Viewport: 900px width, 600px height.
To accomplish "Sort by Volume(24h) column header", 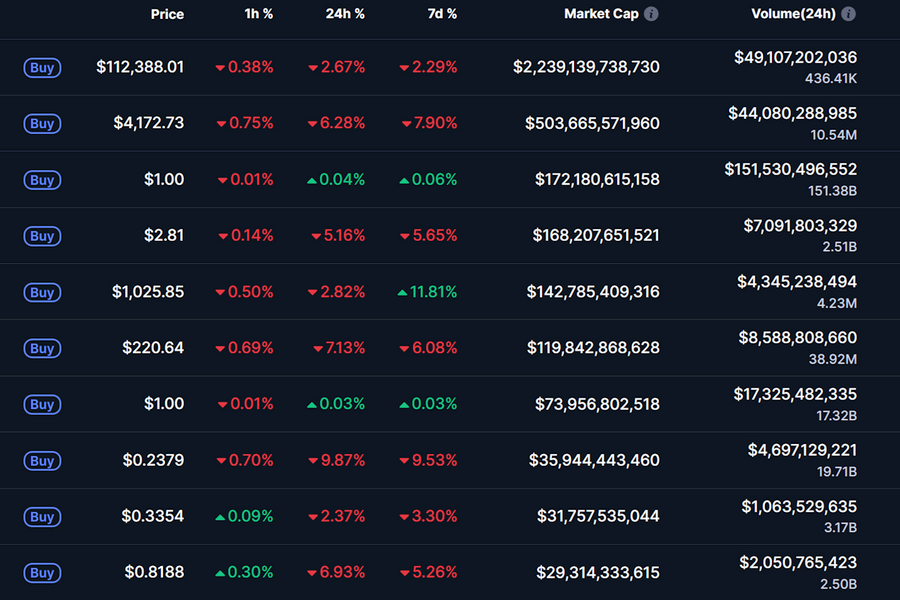I will tap(793, 14).
